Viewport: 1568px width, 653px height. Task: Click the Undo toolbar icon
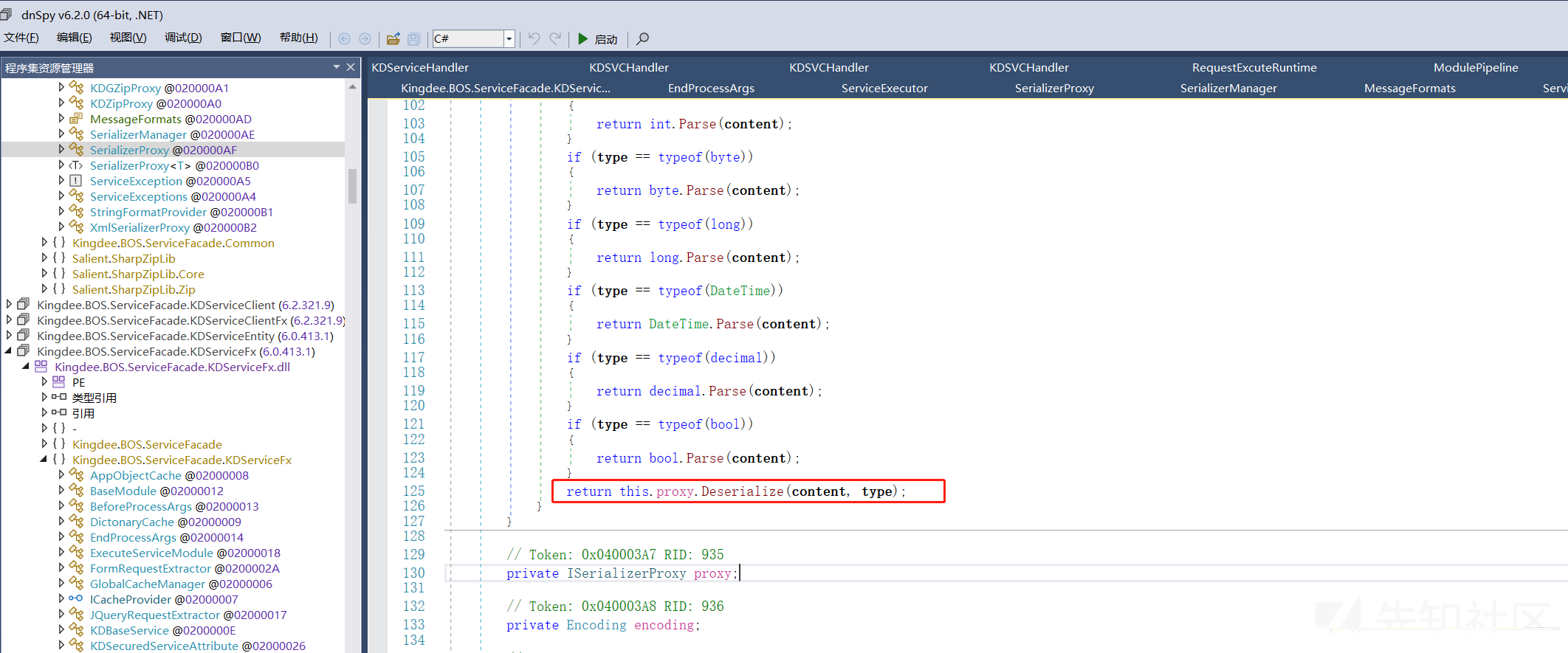534,38
